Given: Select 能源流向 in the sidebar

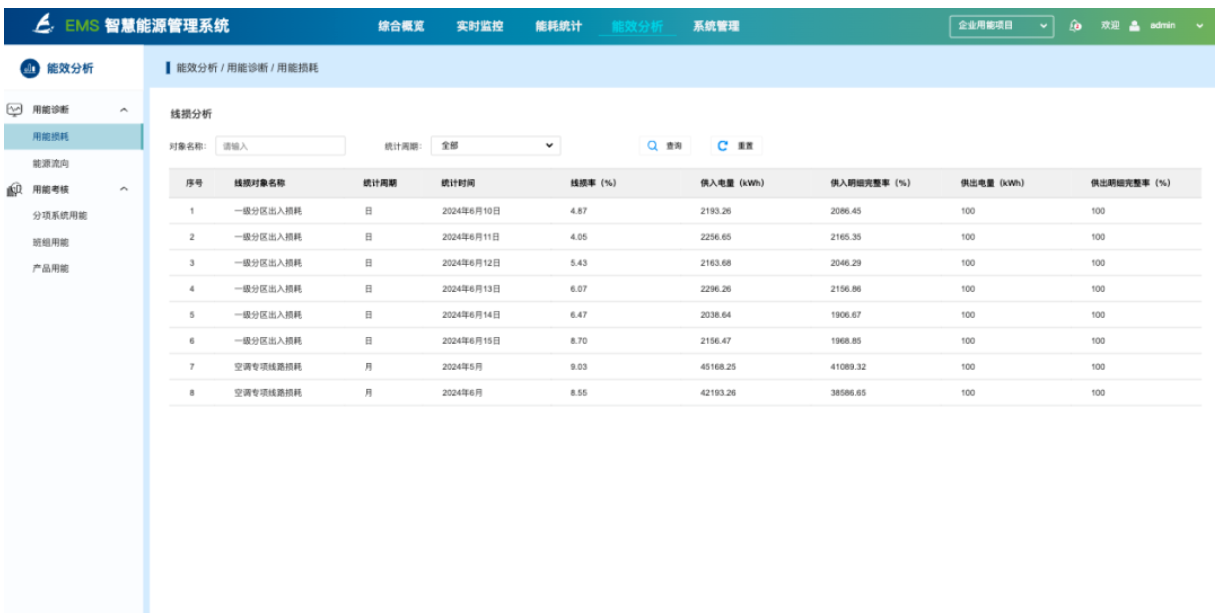Looking at the screenshot, I should 51,162.
